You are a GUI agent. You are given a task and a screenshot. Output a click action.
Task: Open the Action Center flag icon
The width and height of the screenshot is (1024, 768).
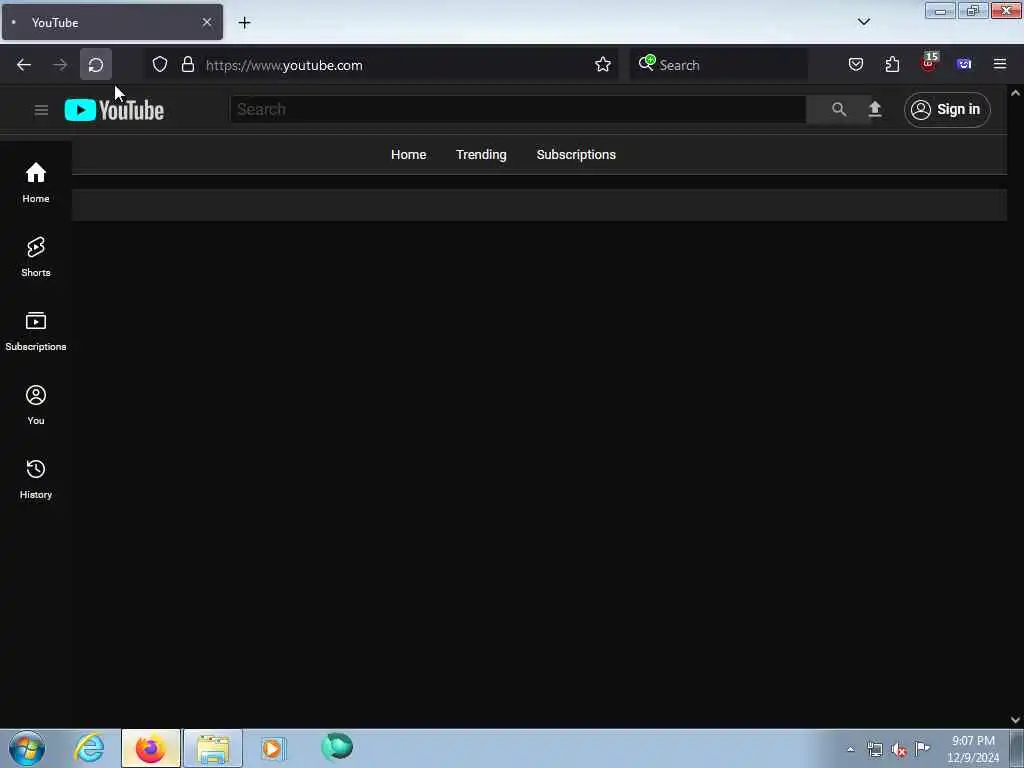pos(923,748)
